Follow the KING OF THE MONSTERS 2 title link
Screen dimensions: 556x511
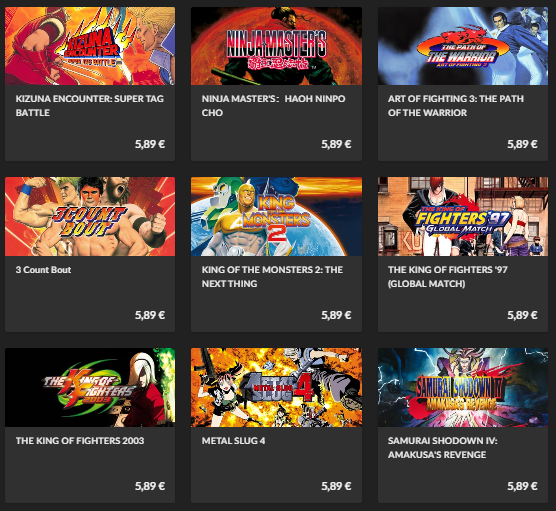point(272,277)
